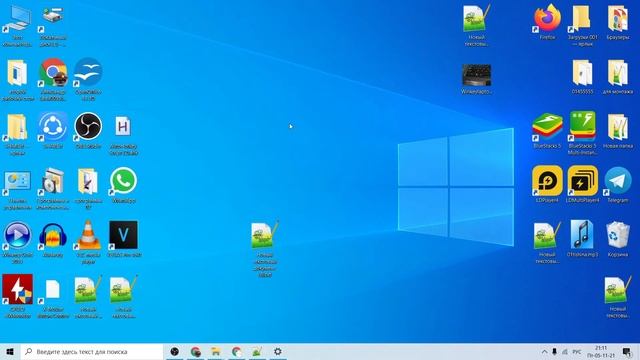This screenshot has height=360, width=640.
Task: Select the folder shortcut beside SHAREit
Action: pos(17,127)
